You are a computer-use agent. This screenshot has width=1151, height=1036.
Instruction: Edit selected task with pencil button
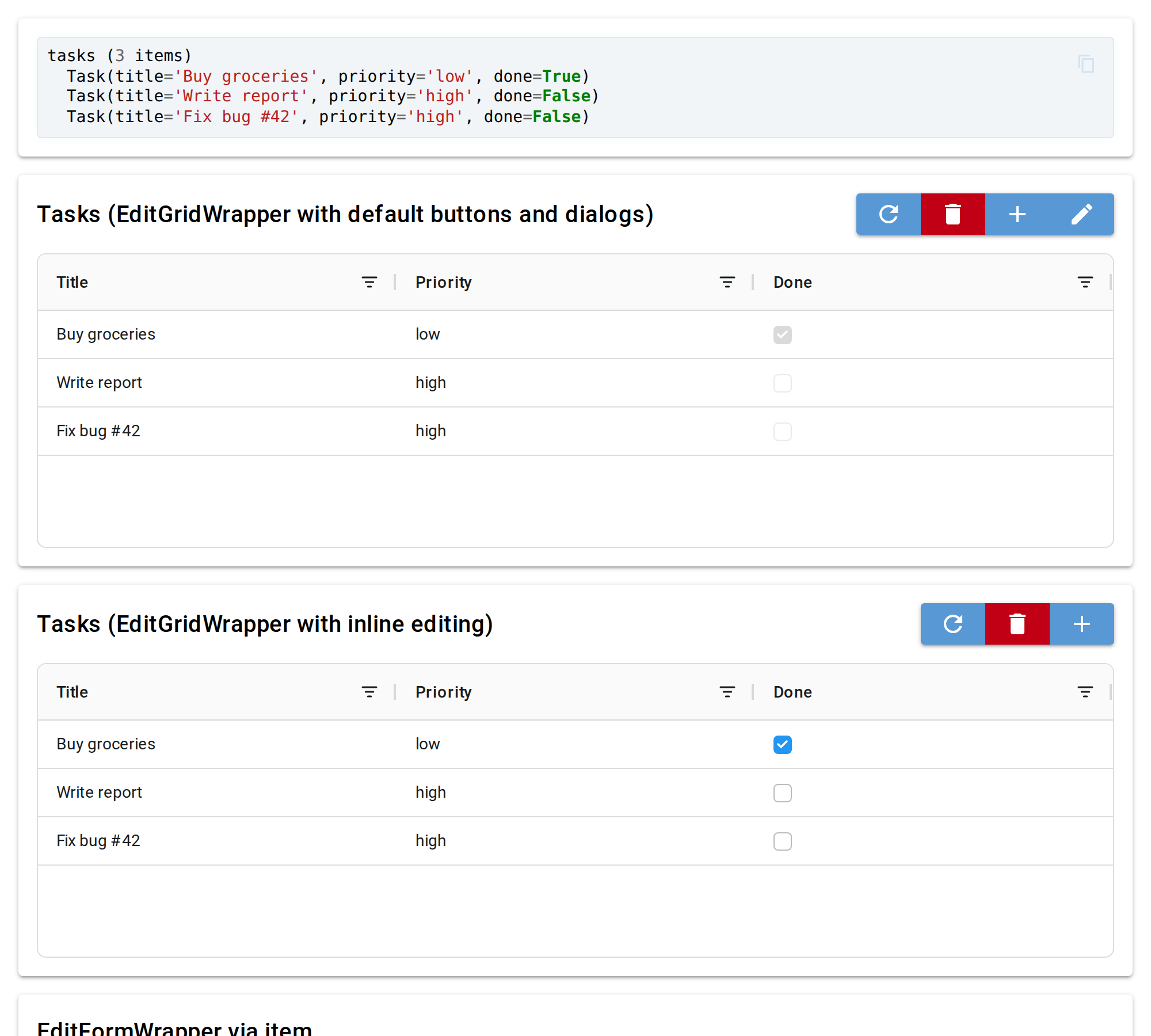(x=1082, y=214)
